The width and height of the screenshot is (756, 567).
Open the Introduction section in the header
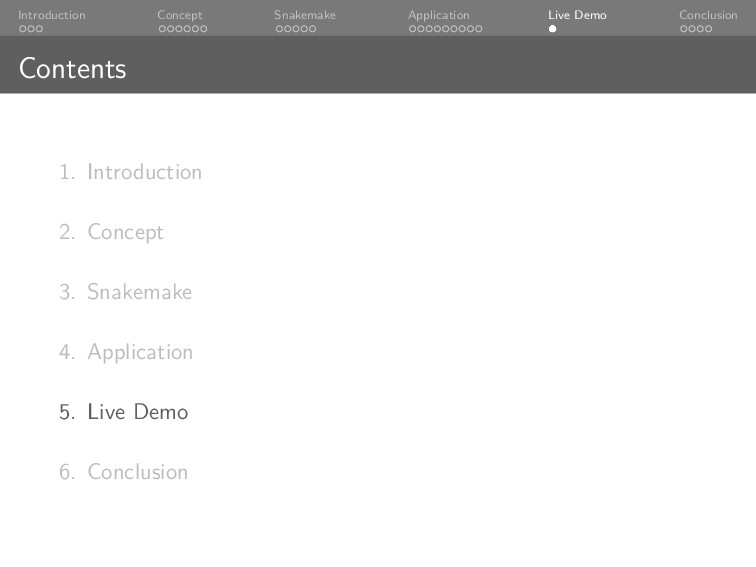51,15
